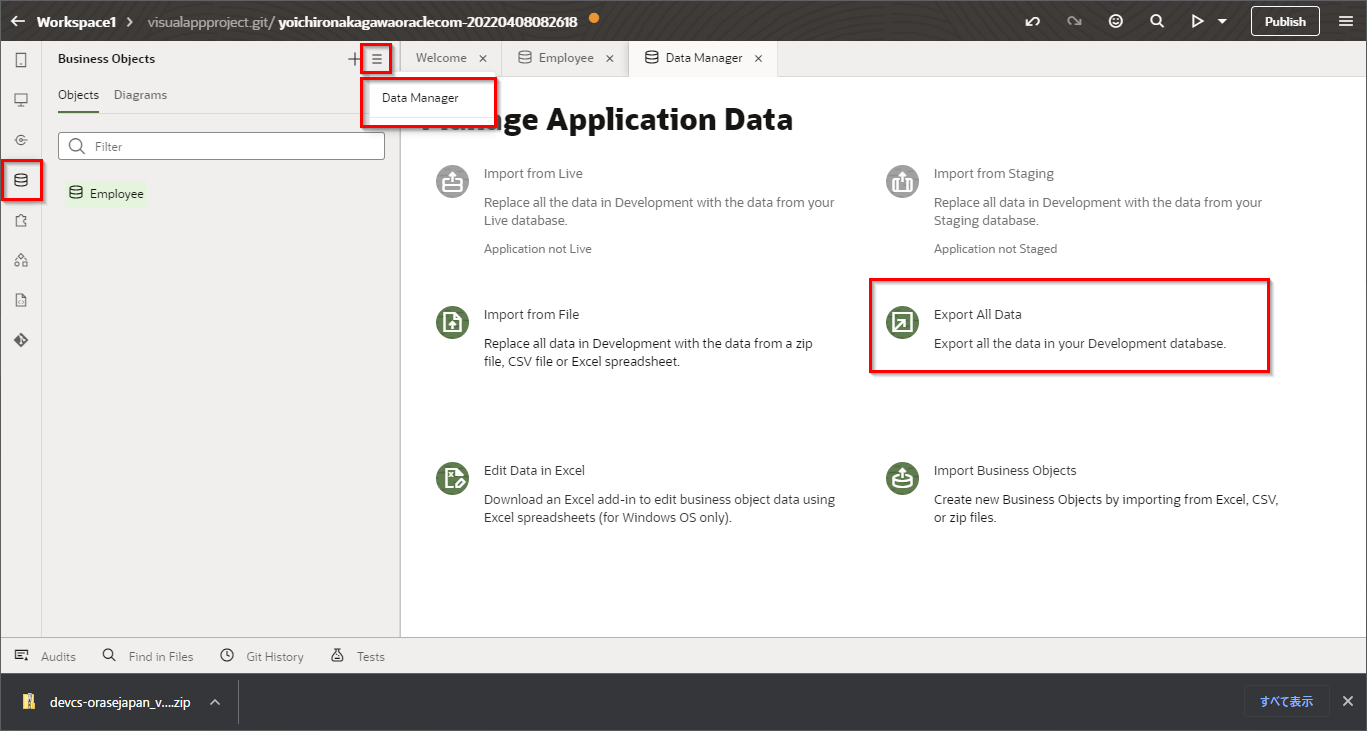
Task: Click the plus icon to add business object
Action: click(354, 59)
